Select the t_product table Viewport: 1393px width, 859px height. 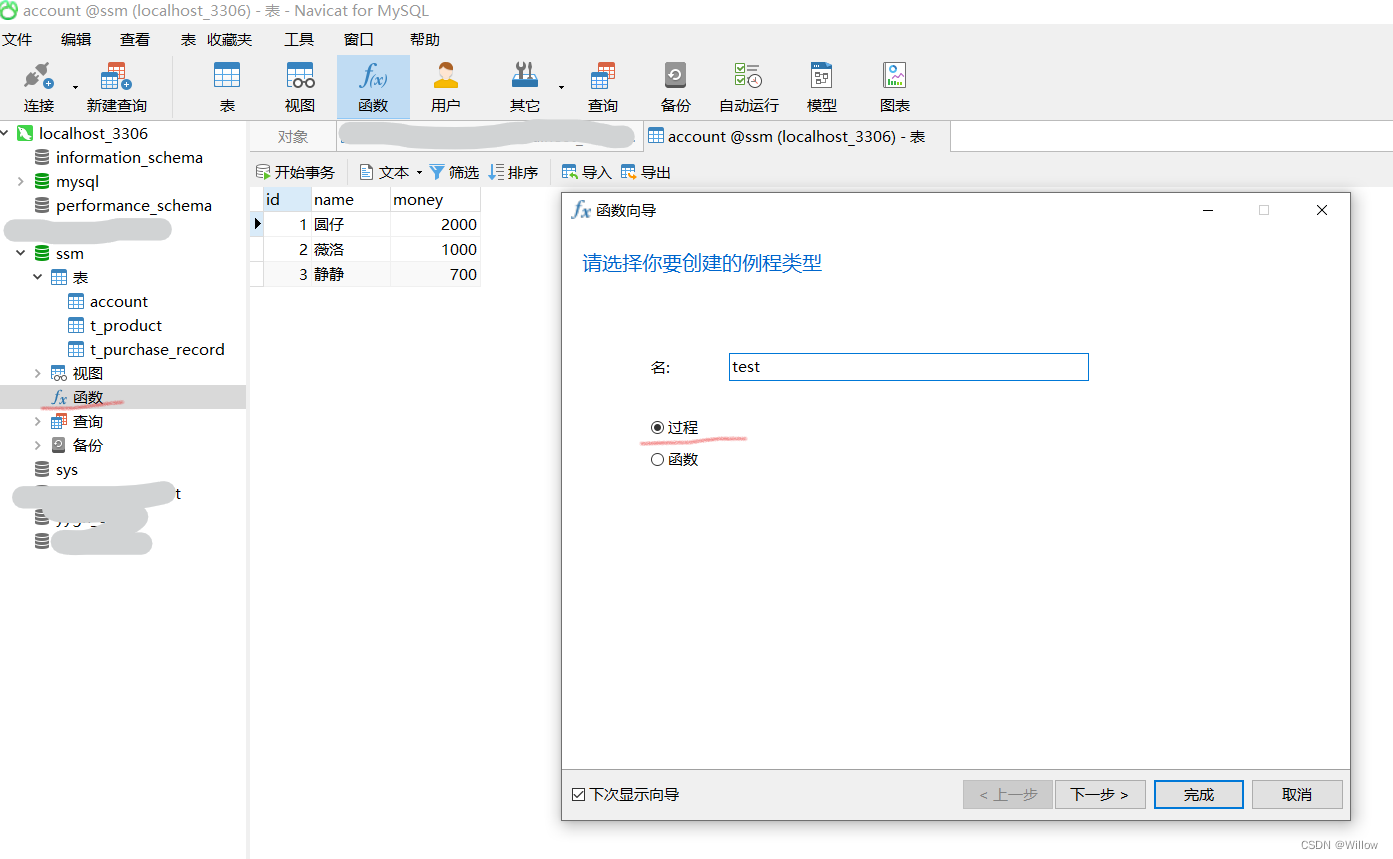point(125,325)
